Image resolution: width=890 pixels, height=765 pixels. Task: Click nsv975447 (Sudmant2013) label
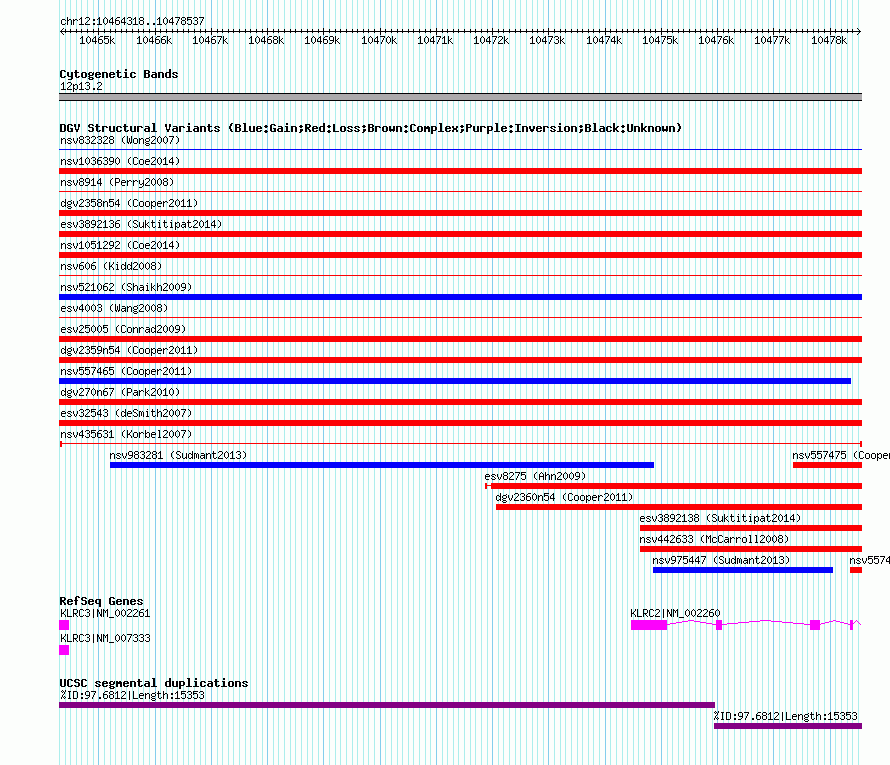[721, 560]
